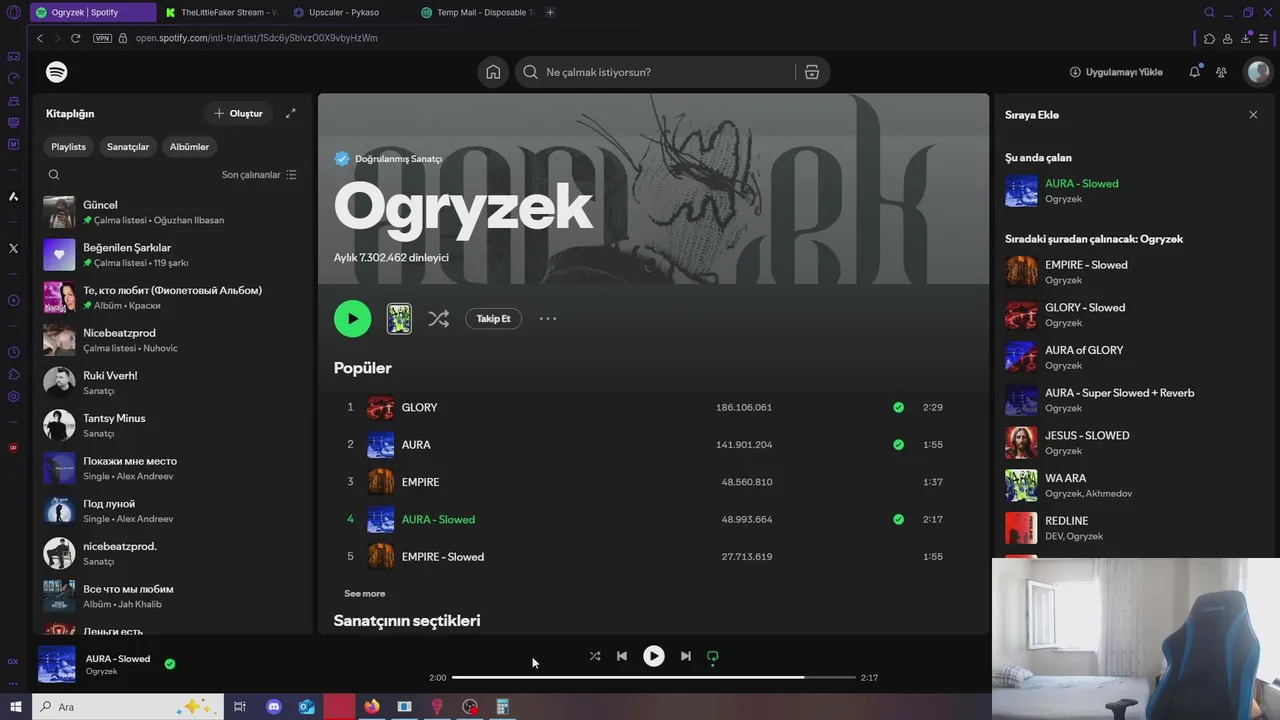Toggle repeat in bottom player bar
The image size is (1280, 720).
point(713,656)
